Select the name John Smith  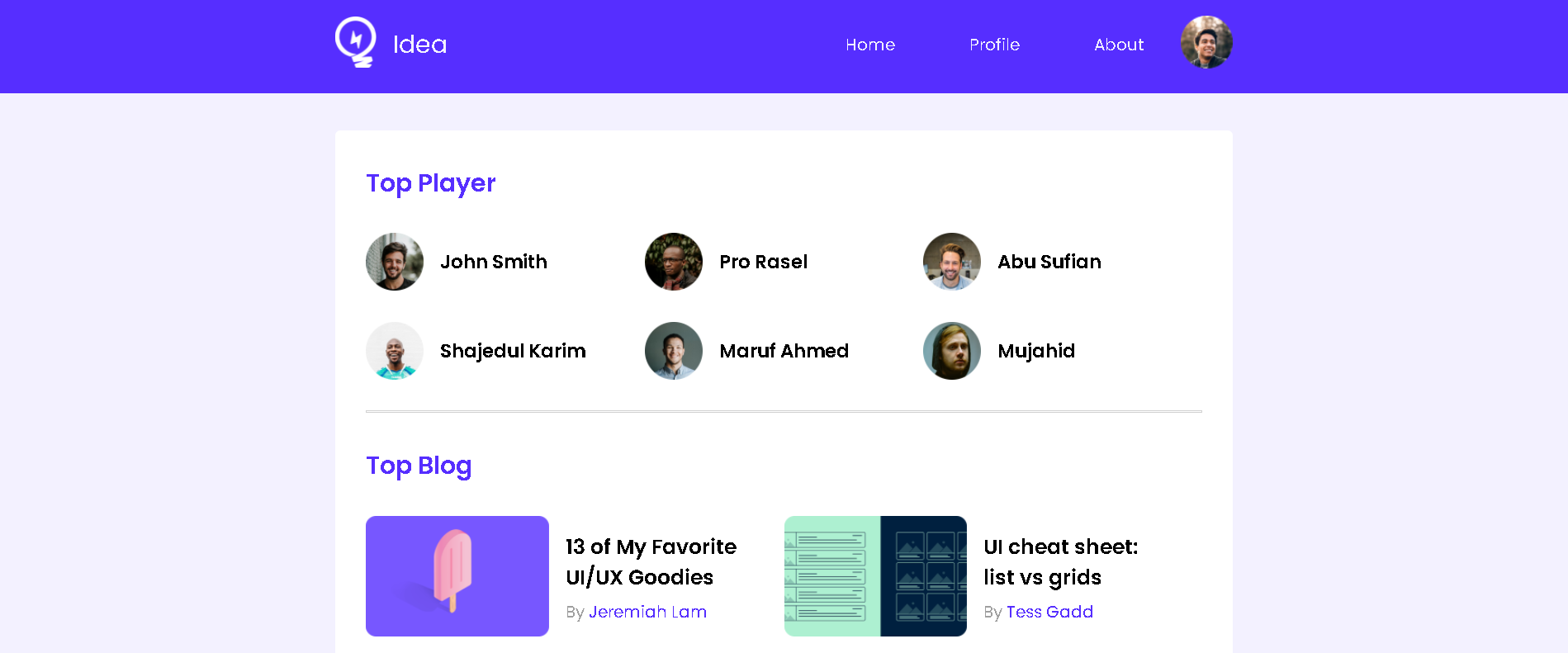pyautogui.click(x=494, y=262)
